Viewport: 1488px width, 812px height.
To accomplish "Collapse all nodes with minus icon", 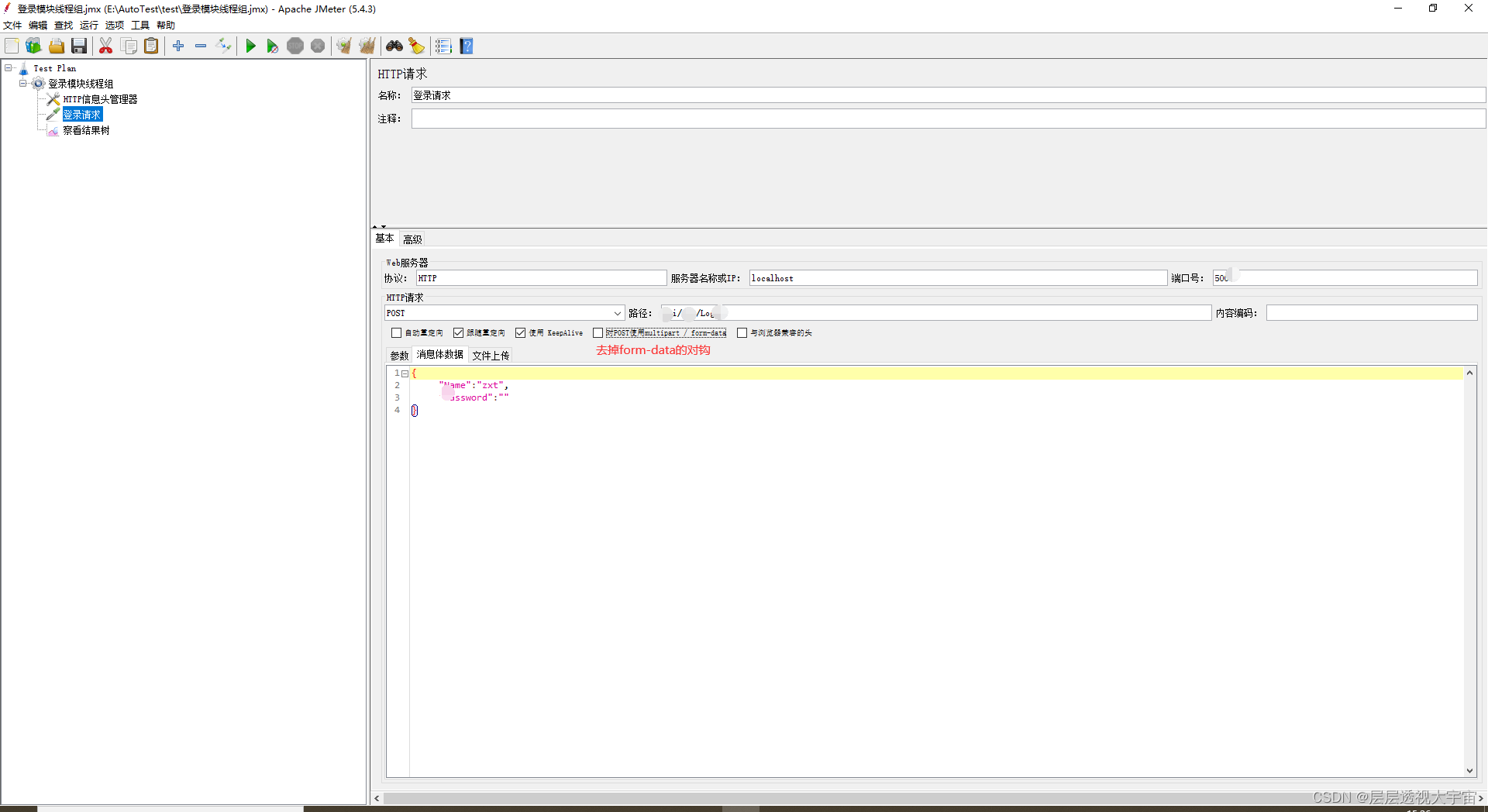I will coord(201,46).
